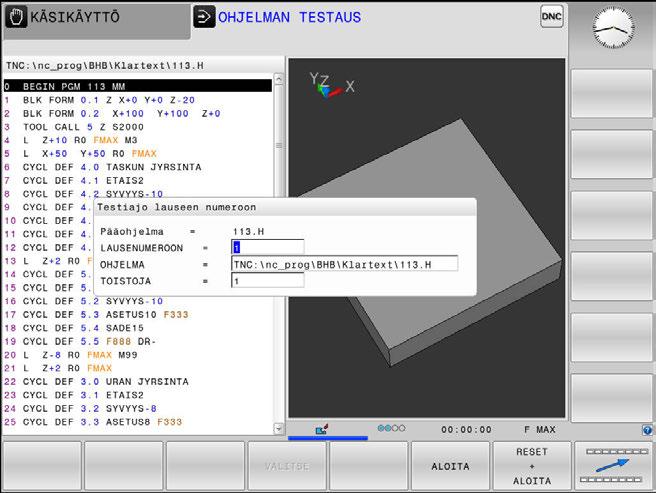The width and height of the screenshot is (656, 493).
Task: Select line 2 BLK FORM 0.2
Action: coord(138,113)
